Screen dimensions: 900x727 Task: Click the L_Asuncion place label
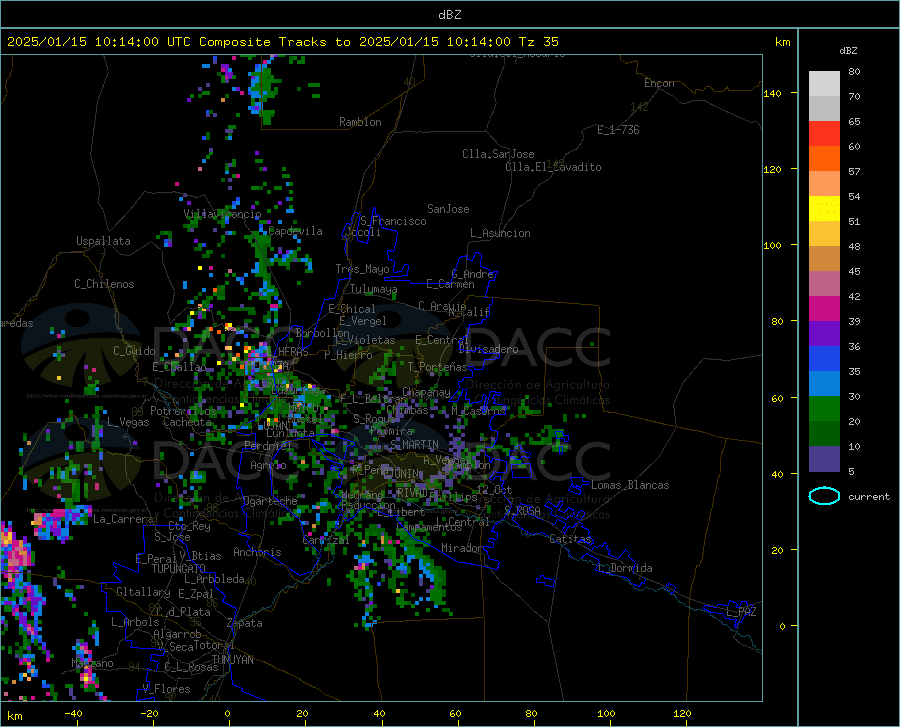point(500,233)
